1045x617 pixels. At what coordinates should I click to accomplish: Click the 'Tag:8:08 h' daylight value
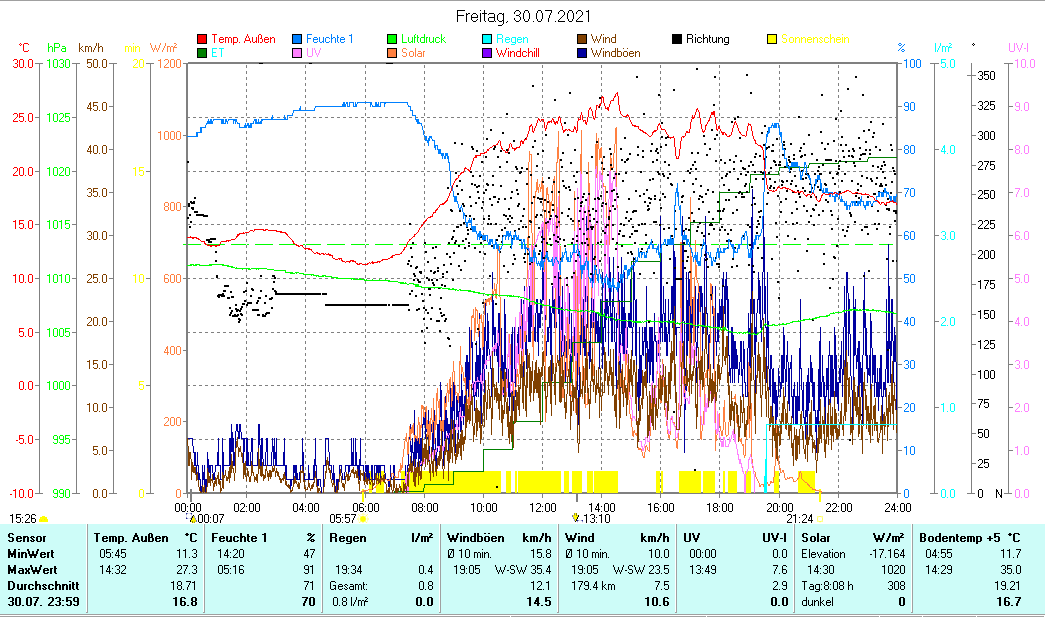827,586
